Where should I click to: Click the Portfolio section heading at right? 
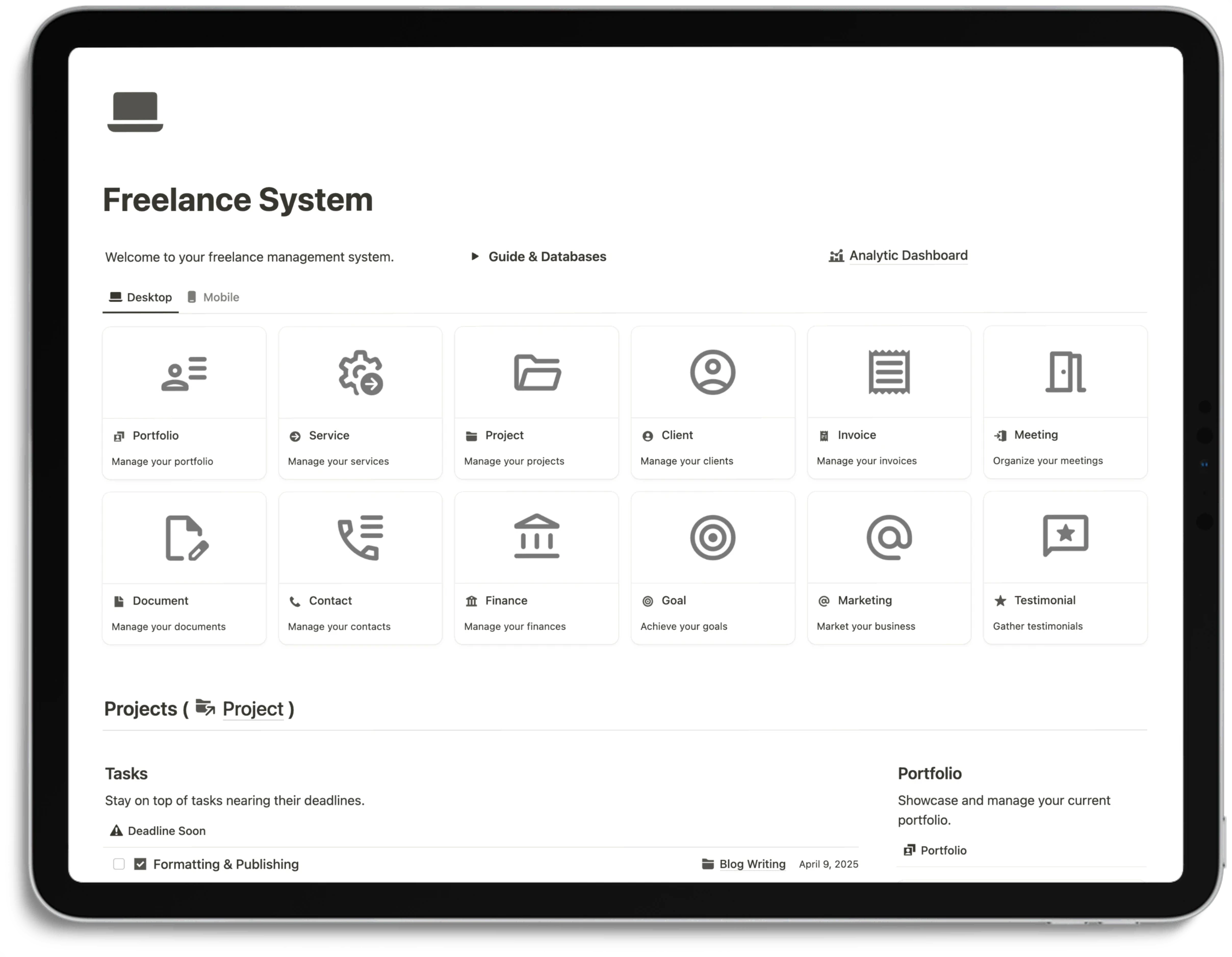pyautogui.click(x=930, y=773)
